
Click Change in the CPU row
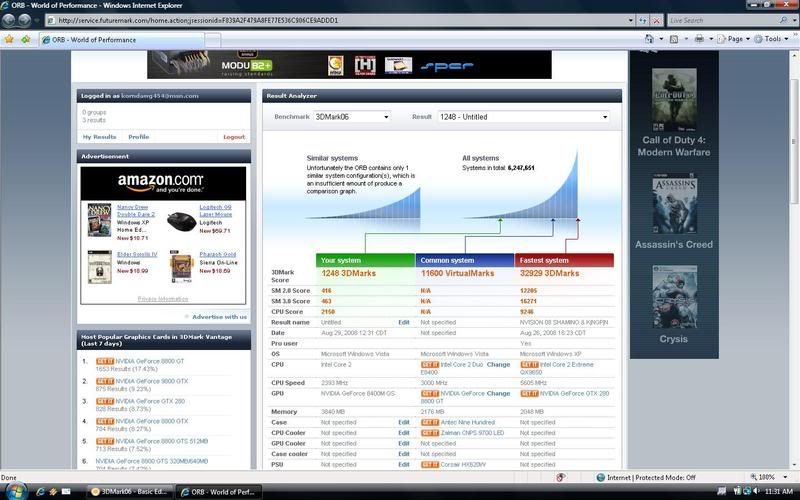[x=498, y=365]
